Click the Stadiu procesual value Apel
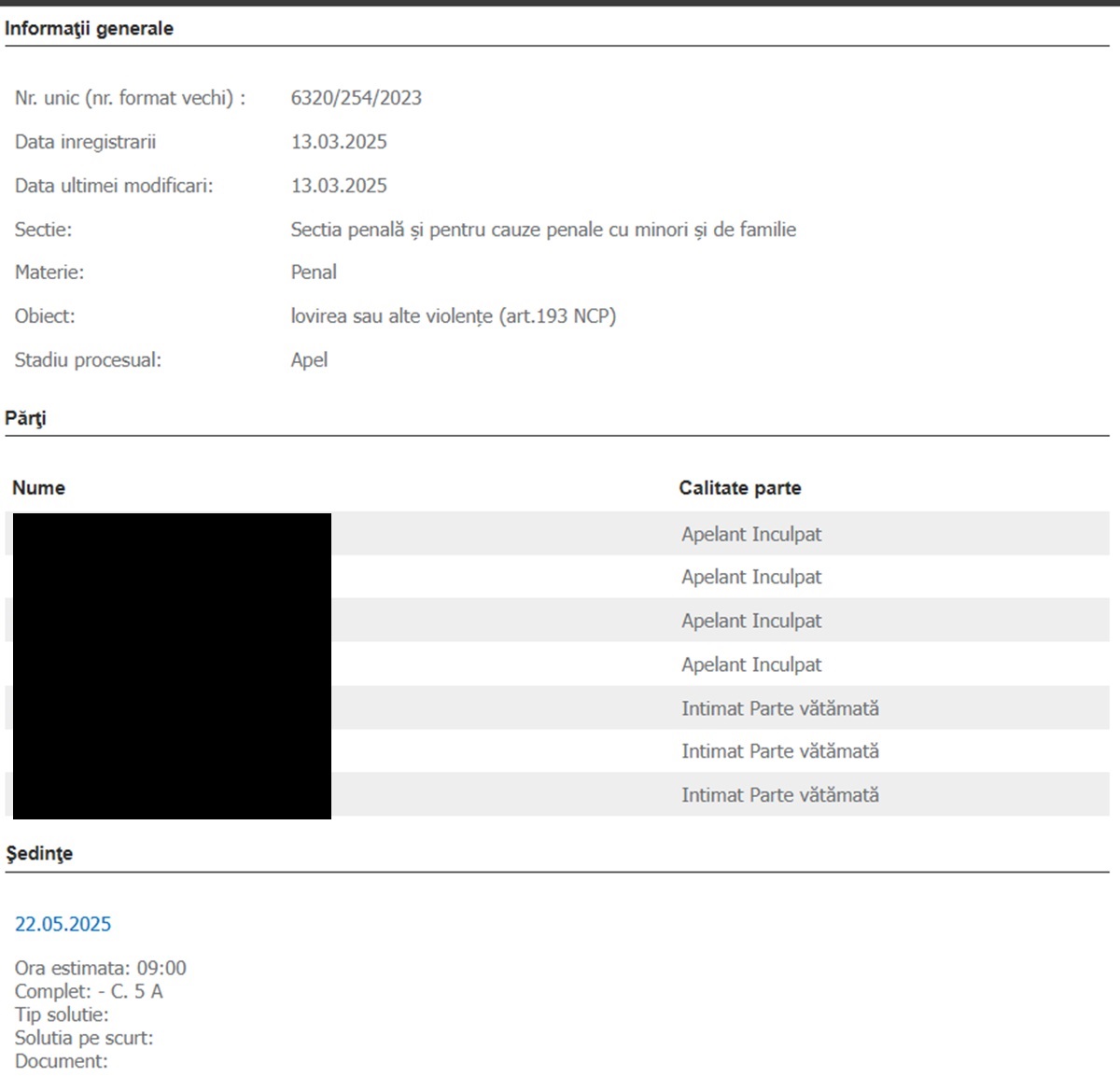This screenshot has height=1091, width=1120. [309, 360]
